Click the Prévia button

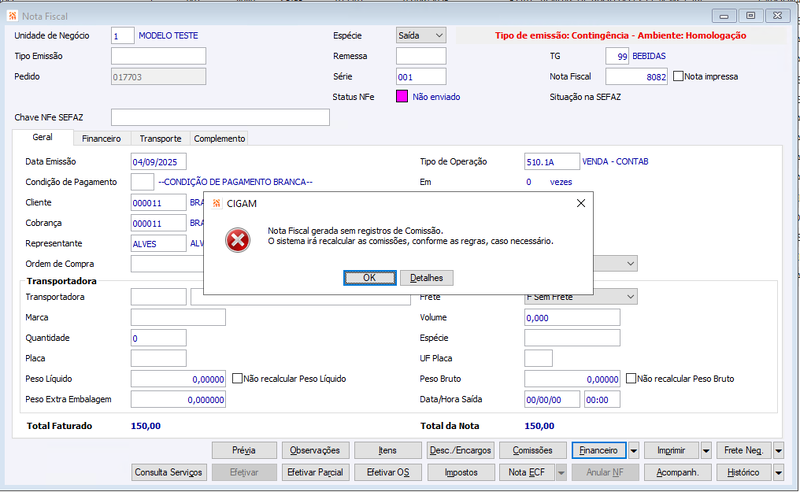244,451
